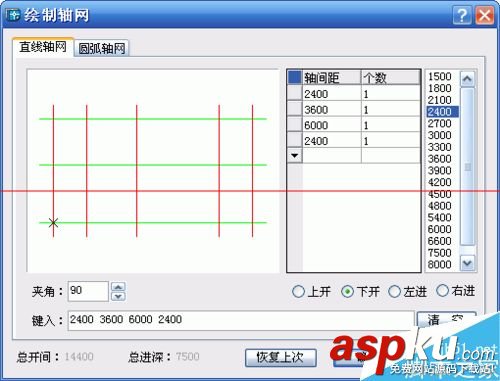The image size is (500, 381).
Task: Click the help question mark button
Action: (x=462, y=15)
